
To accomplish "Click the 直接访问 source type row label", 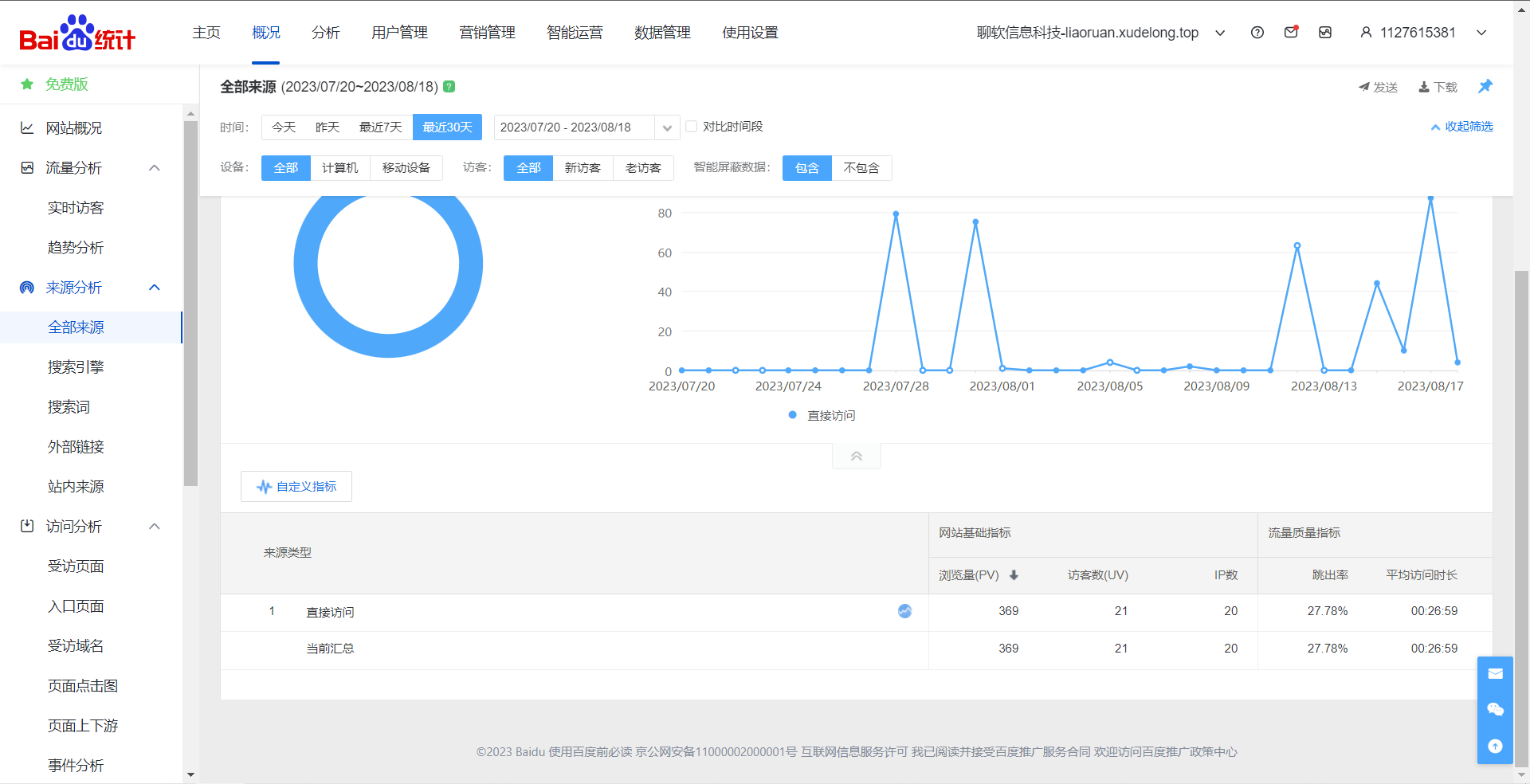I will click(x=330, y=612).
